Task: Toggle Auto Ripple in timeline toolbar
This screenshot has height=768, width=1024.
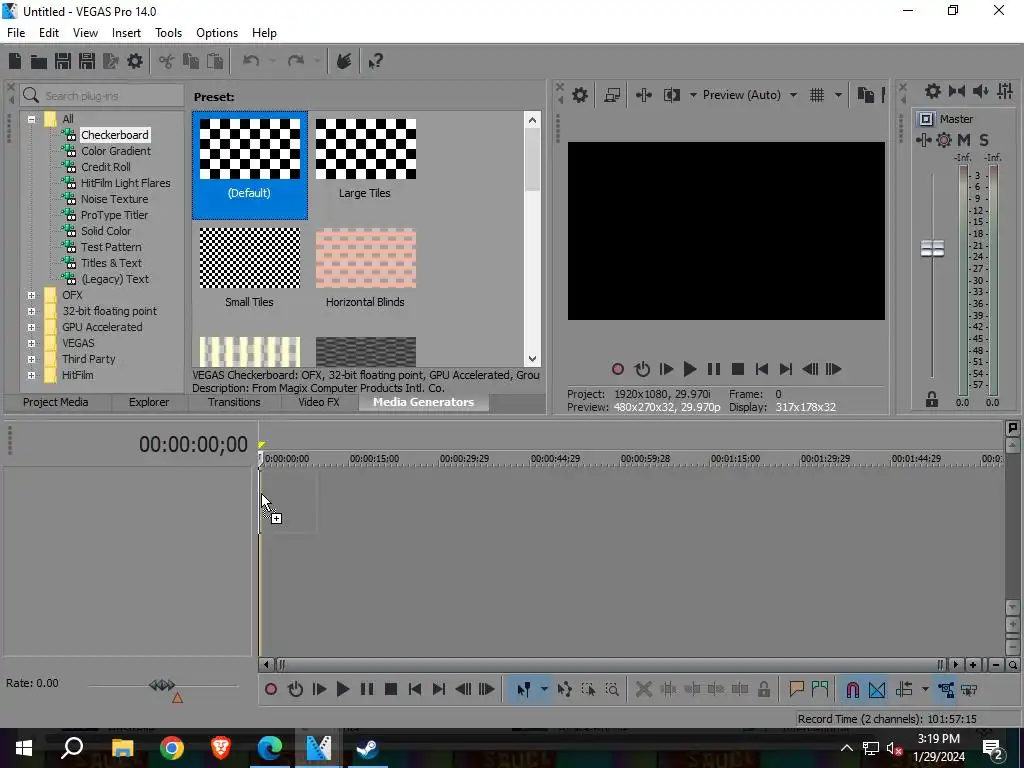Action: click(904, 690)
